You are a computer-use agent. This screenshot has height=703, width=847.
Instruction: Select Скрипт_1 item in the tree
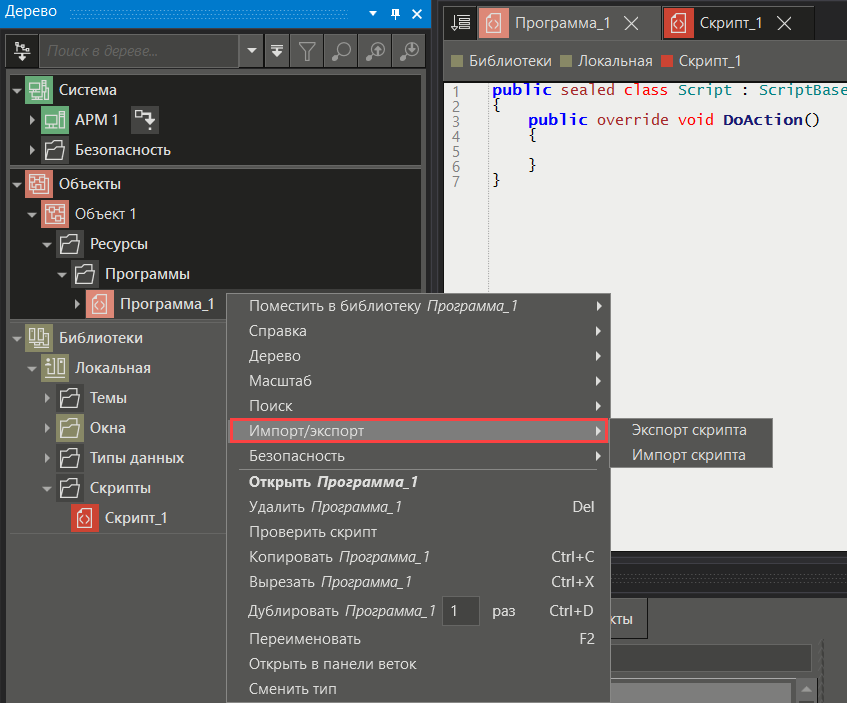[x=136, y=518]
